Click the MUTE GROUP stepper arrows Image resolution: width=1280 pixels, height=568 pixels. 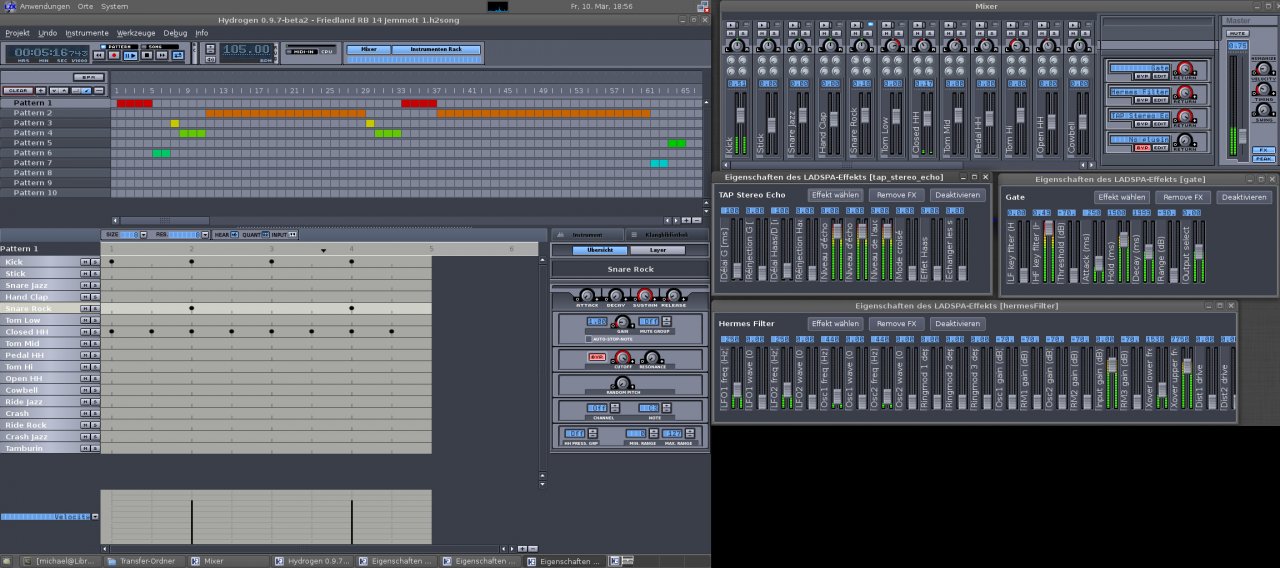666,321
